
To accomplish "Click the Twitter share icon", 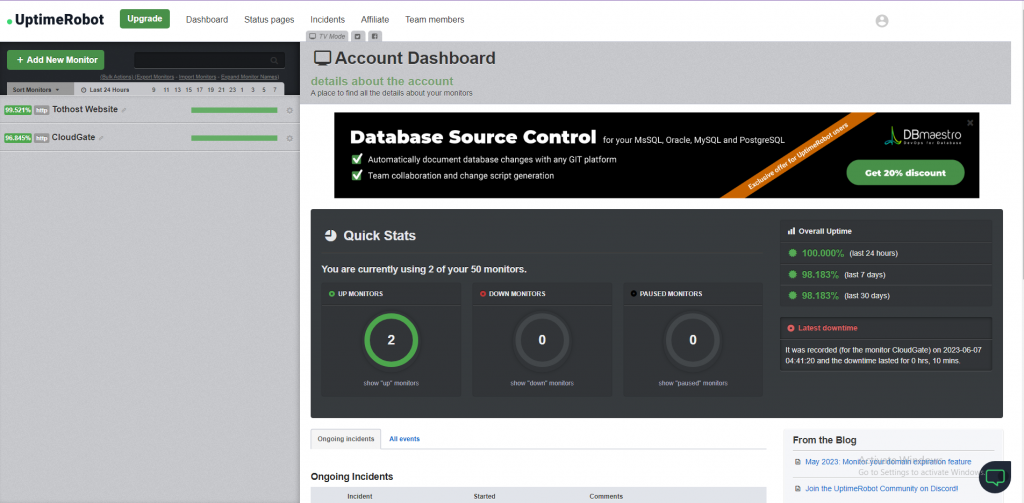I will point(358,36).
